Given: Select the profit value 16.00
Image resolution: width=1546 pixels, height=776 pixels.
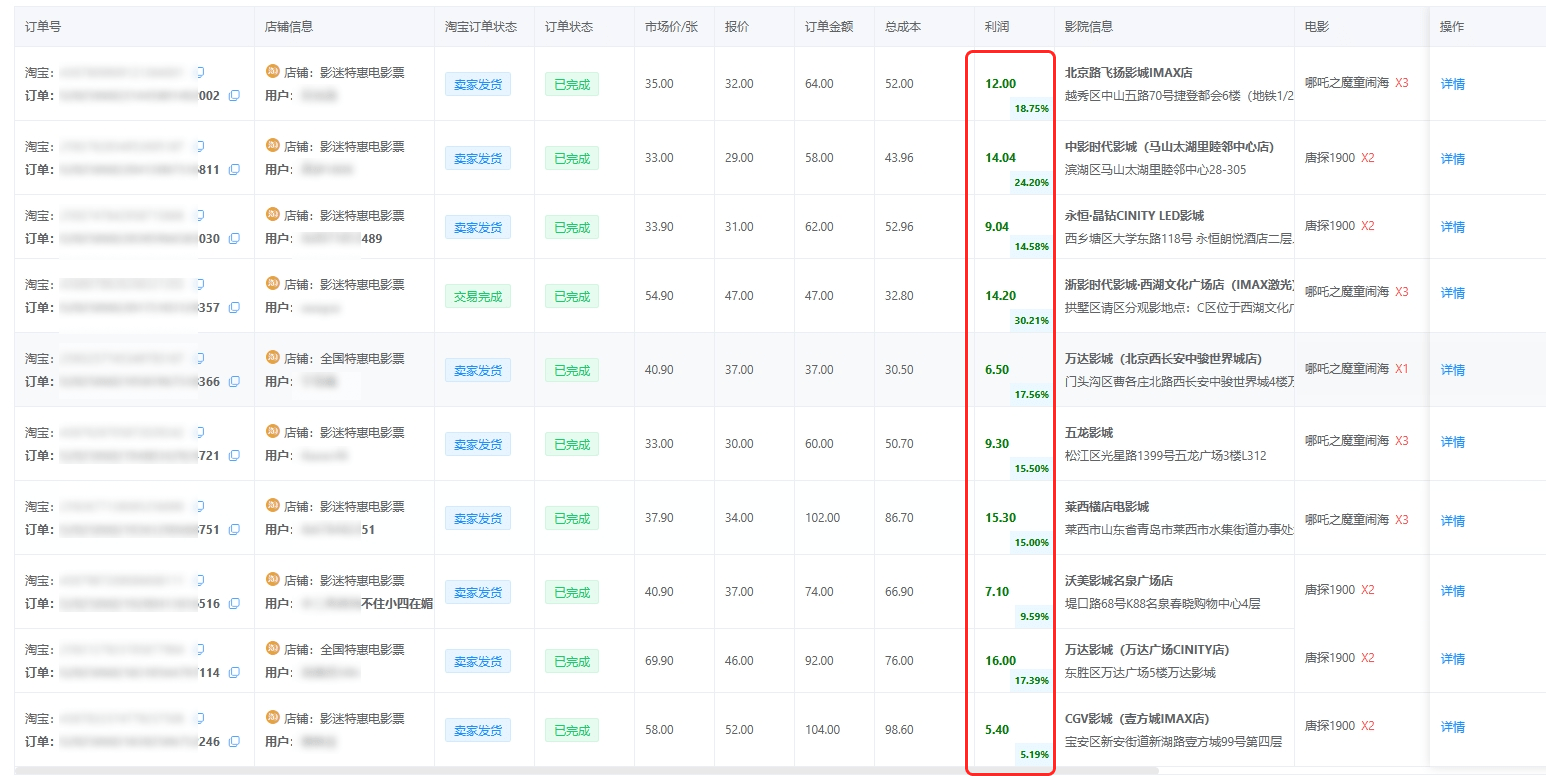Looking at the screenshot, I should [x=1000, y=661].
